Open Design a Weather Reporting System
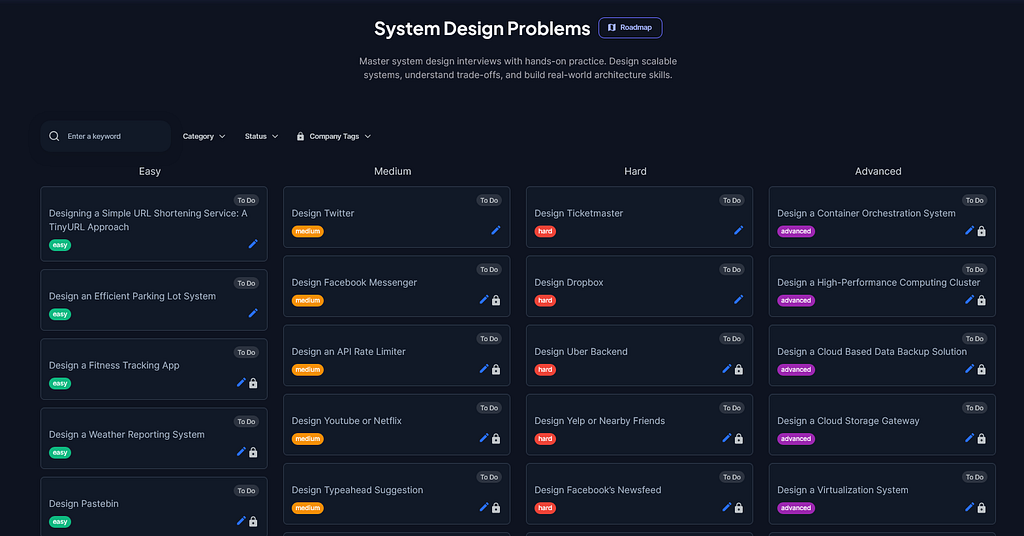 [126, 435]
